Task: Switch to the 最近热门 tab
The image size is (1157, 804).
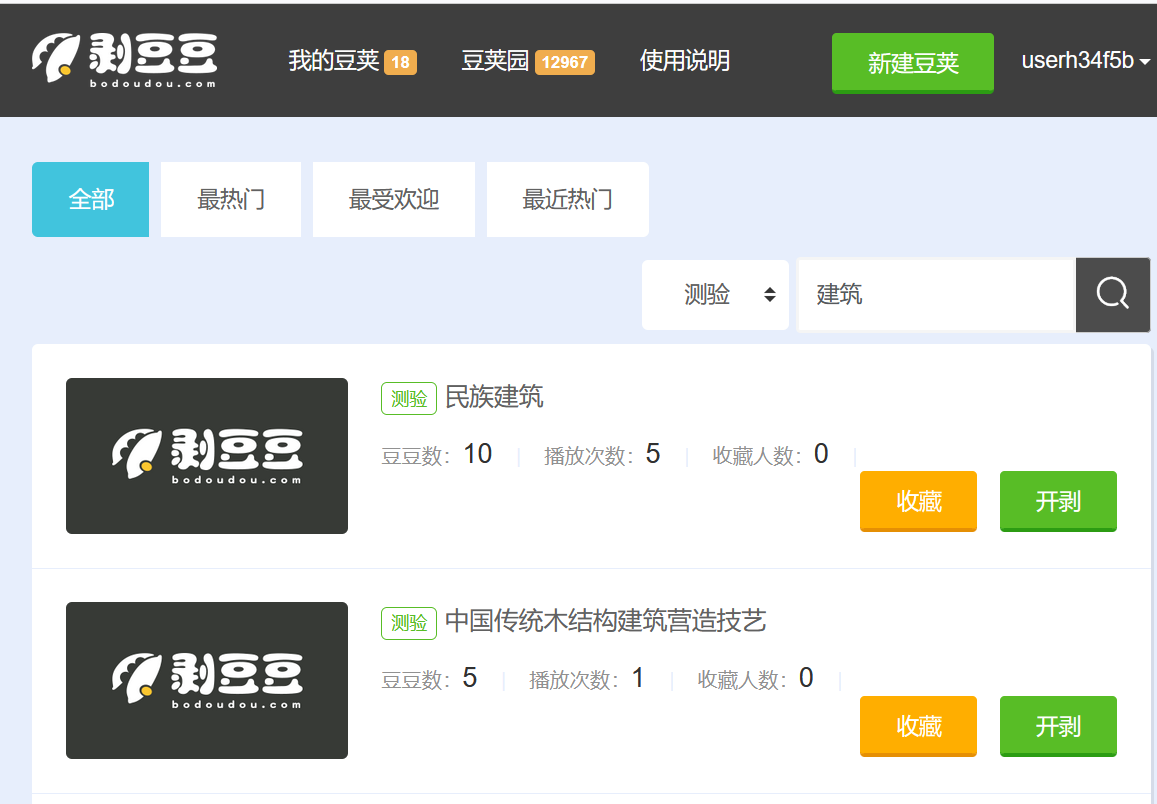Action: click(567, 200)
